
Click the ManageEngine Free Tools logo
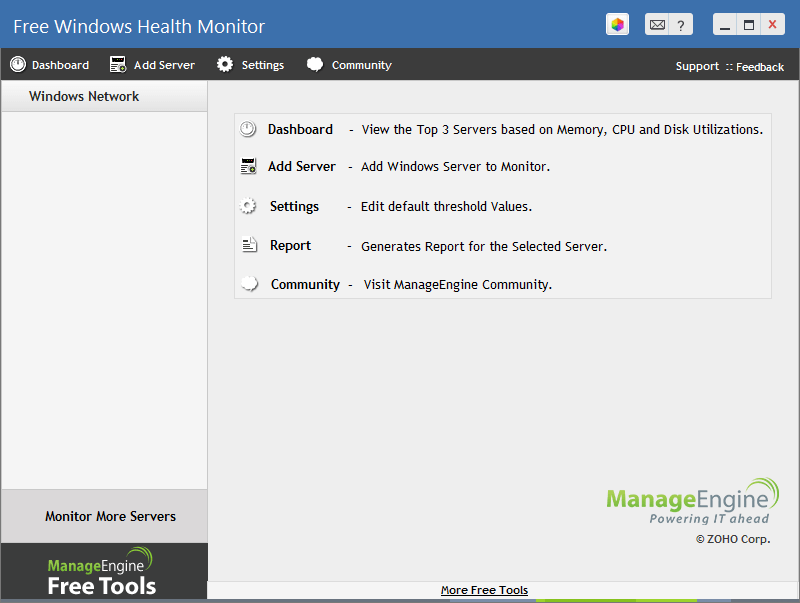coord(104,573)
